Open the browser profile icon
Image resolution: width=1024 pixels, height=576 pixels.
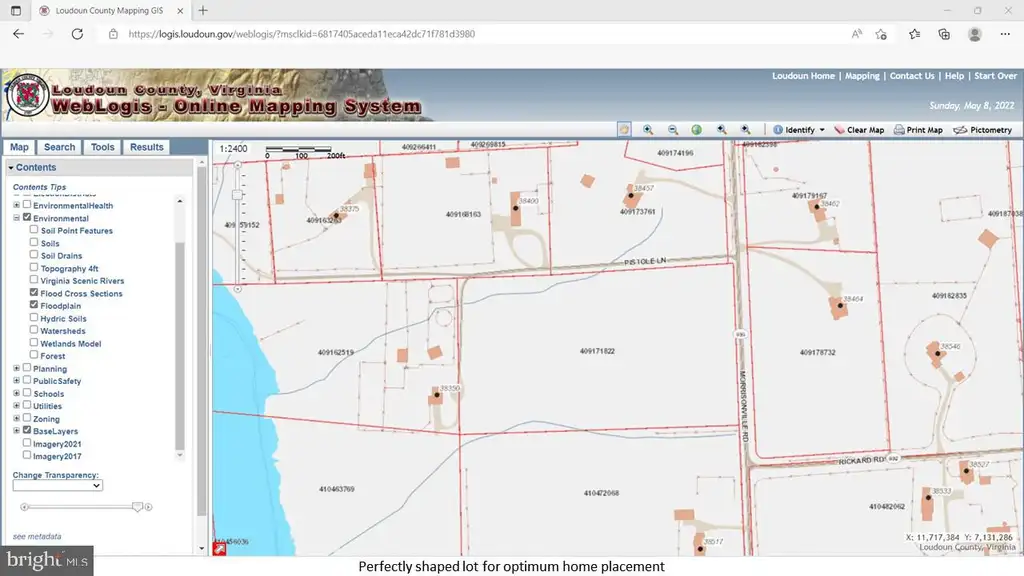[974, 34]
